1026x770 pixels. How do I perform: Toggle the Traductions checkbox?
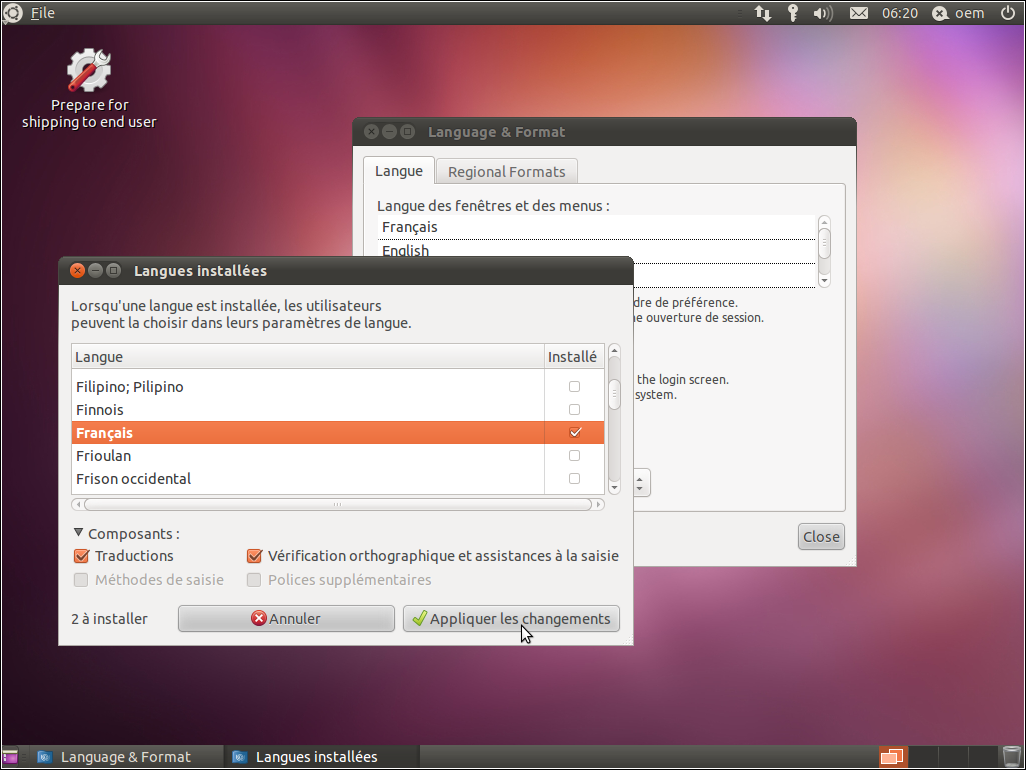[82, 556]
